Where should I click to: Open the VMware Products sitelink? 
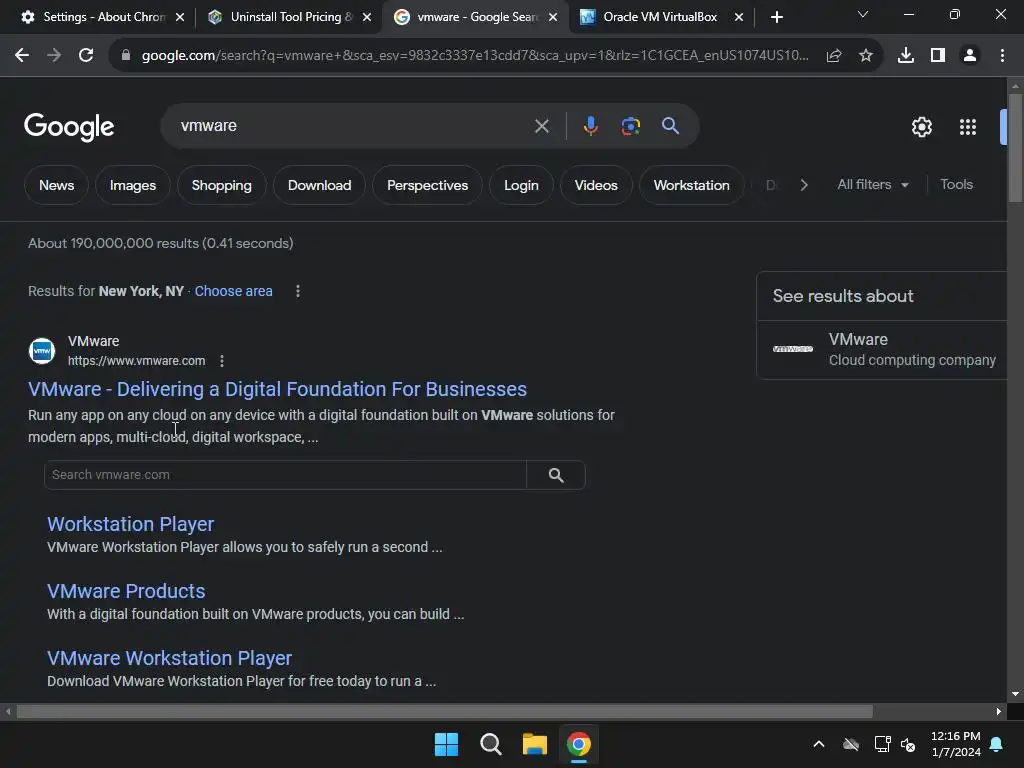click(126, 591)
